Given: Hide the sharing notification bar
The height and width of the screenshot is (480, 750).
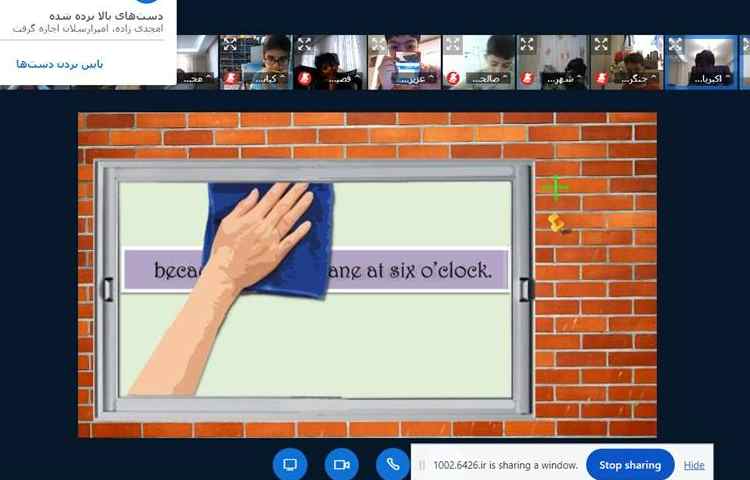Looking at the screenshot, I should (x=694, y=465).
